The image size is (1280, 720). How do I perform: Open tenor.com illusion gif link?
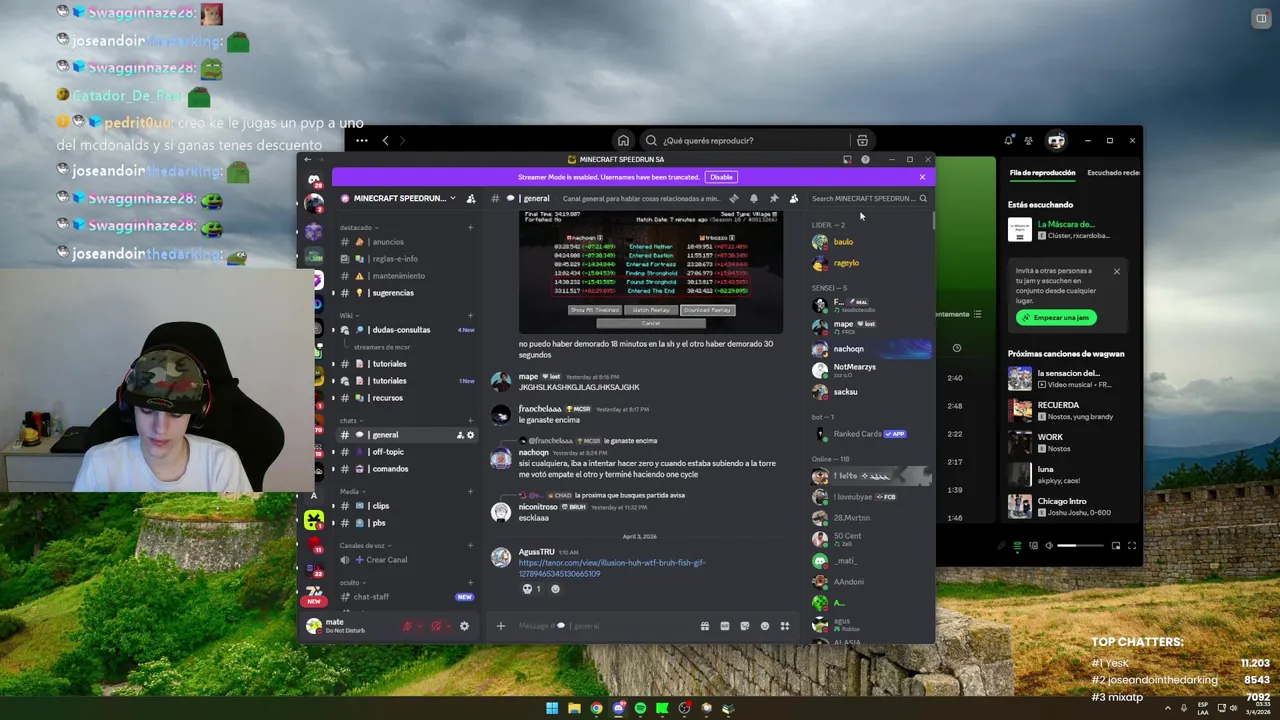point(611,568)
